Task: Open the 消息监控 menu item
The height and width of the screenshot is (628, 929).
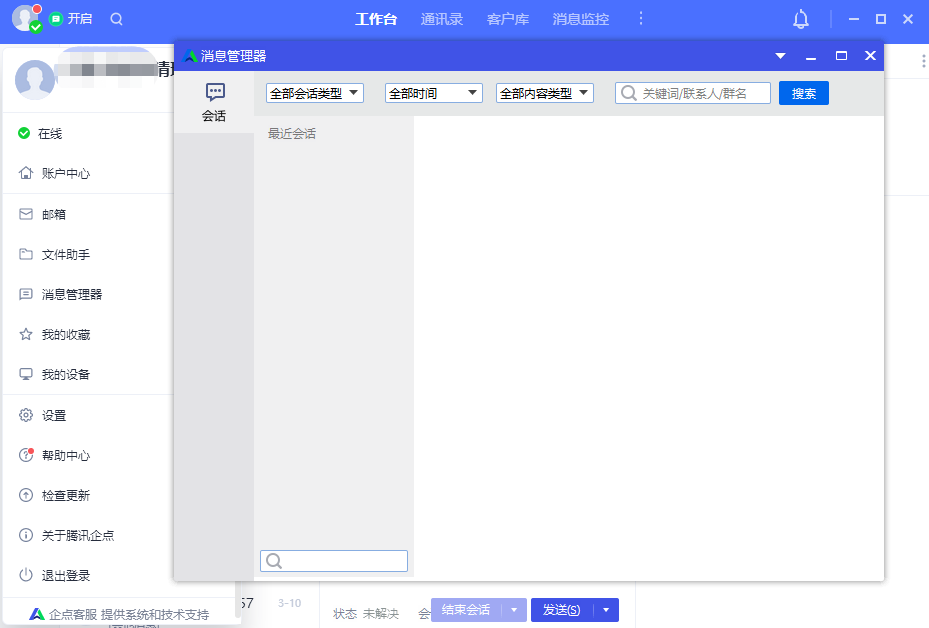Action: tap(580, 19)
